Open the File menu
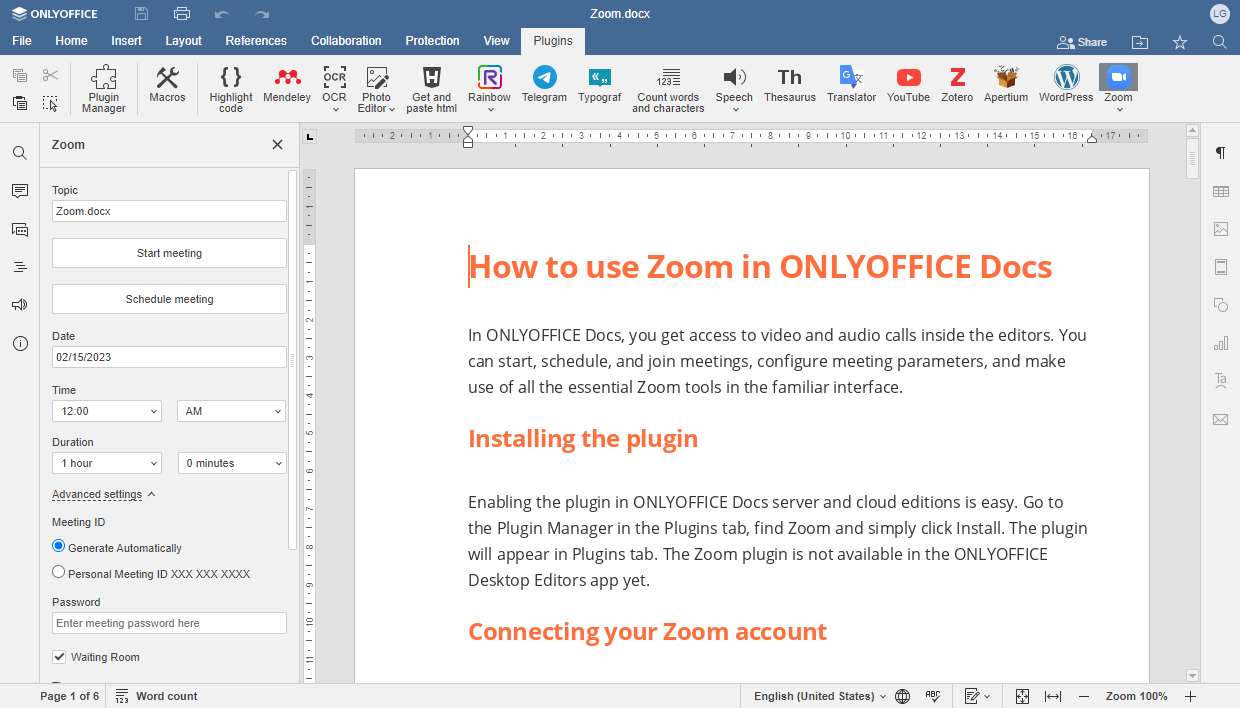The image size is (1240, 708). [x=22, y=41]
